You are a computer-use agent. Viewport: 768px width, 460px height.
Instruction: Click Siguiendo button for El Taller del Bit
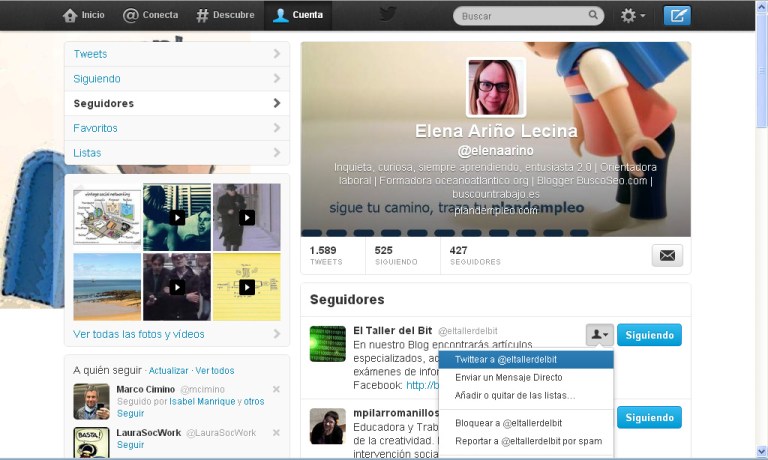pos(649,335)
